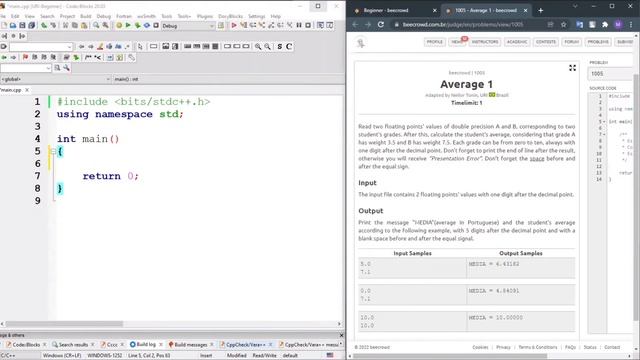Viewport: 640px width, 360px height.
Task: Click the PROBLEMS nav button
Action: (x=598, y=42)
